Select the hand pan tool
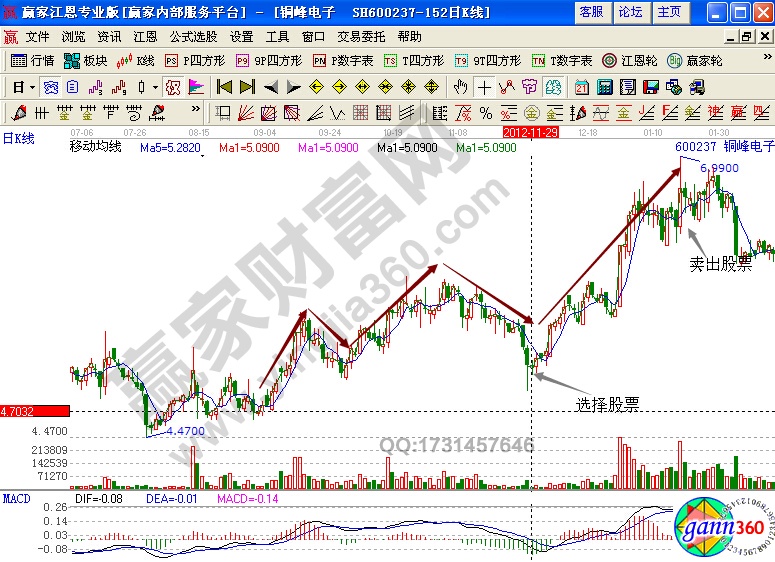 pos(461,86)
